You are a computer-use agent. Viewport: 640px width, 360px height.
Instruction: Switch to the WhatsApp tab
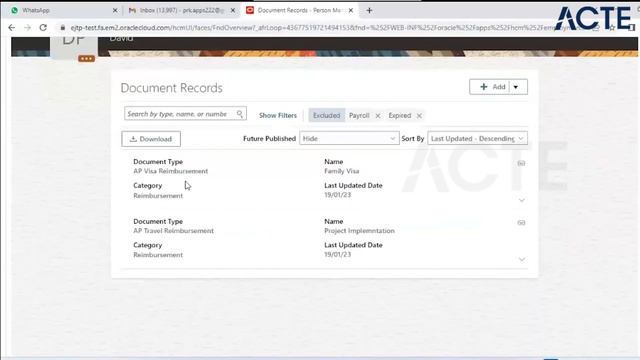click(61, 11)
